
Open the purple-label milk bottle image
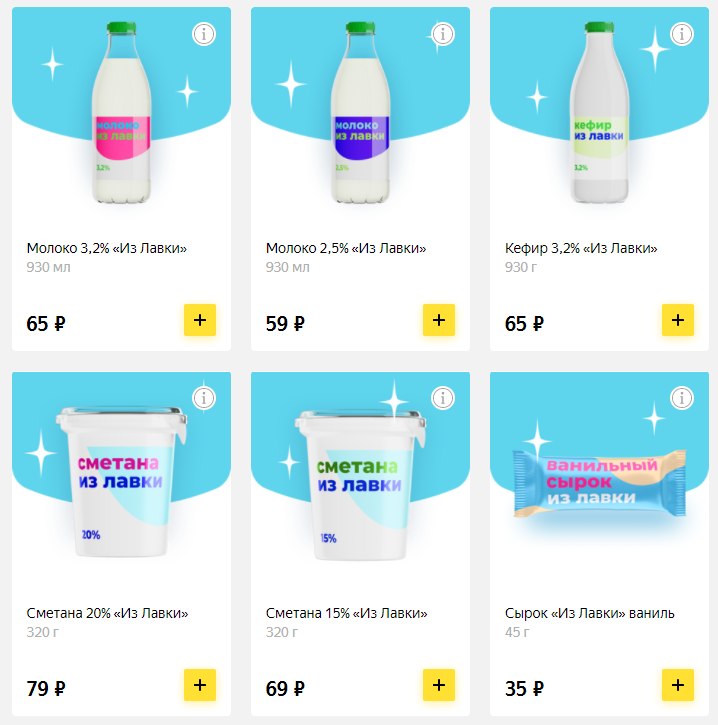point(360,112)
